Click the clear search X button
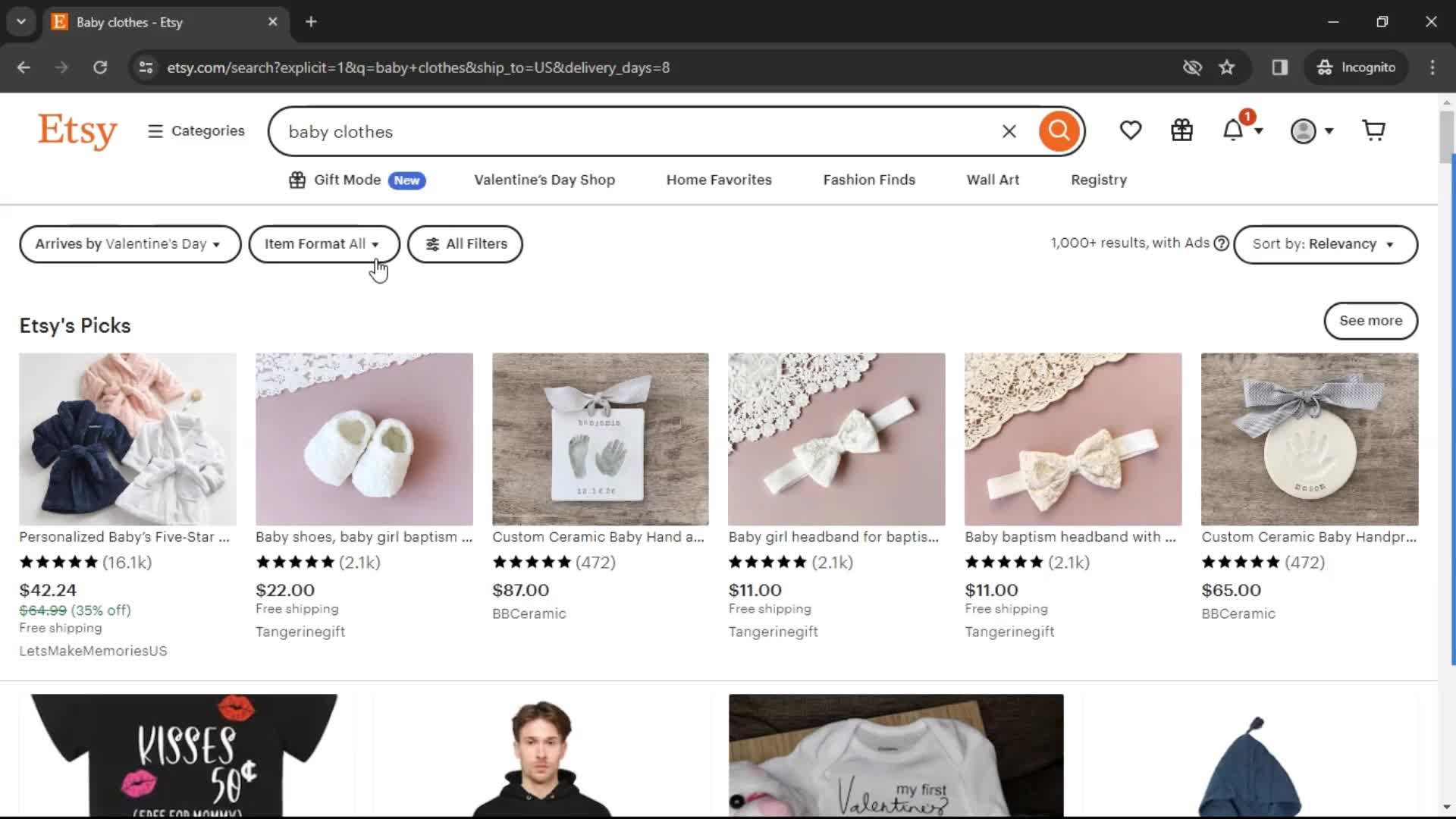The width and height of the screenshot is (1456, 819). [1009, 131]
